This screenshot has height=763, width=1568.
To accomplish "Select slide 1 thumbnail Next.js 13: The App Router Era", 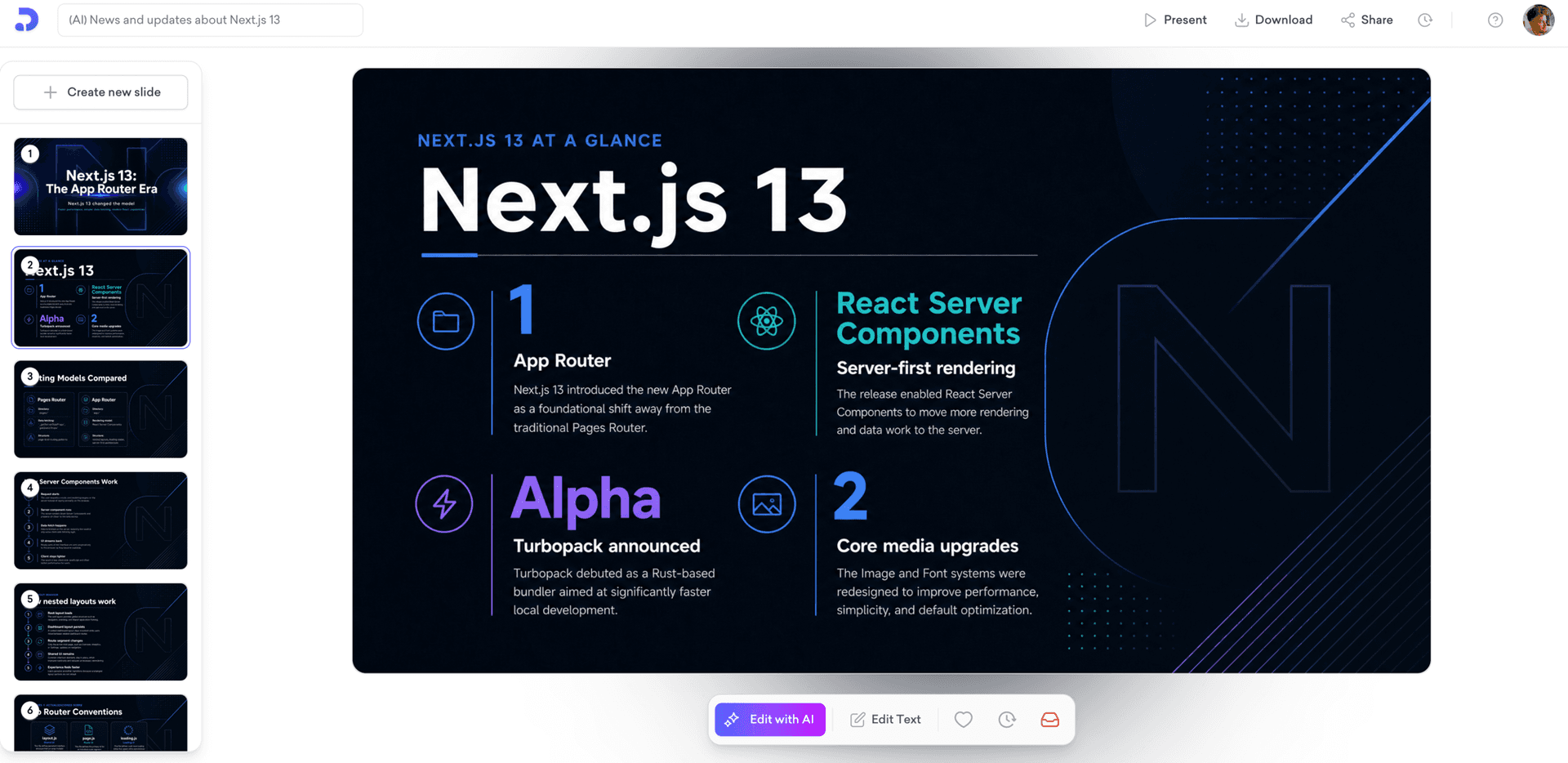I will click(100, 186).
